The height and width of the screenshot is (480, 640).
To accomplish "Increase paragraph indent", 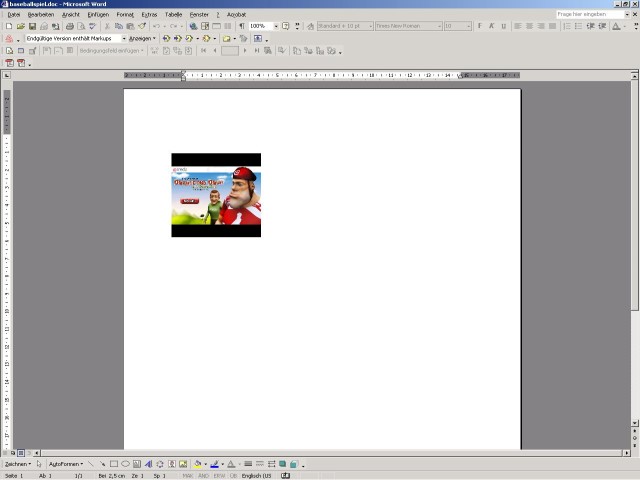I will pos(602,26).
